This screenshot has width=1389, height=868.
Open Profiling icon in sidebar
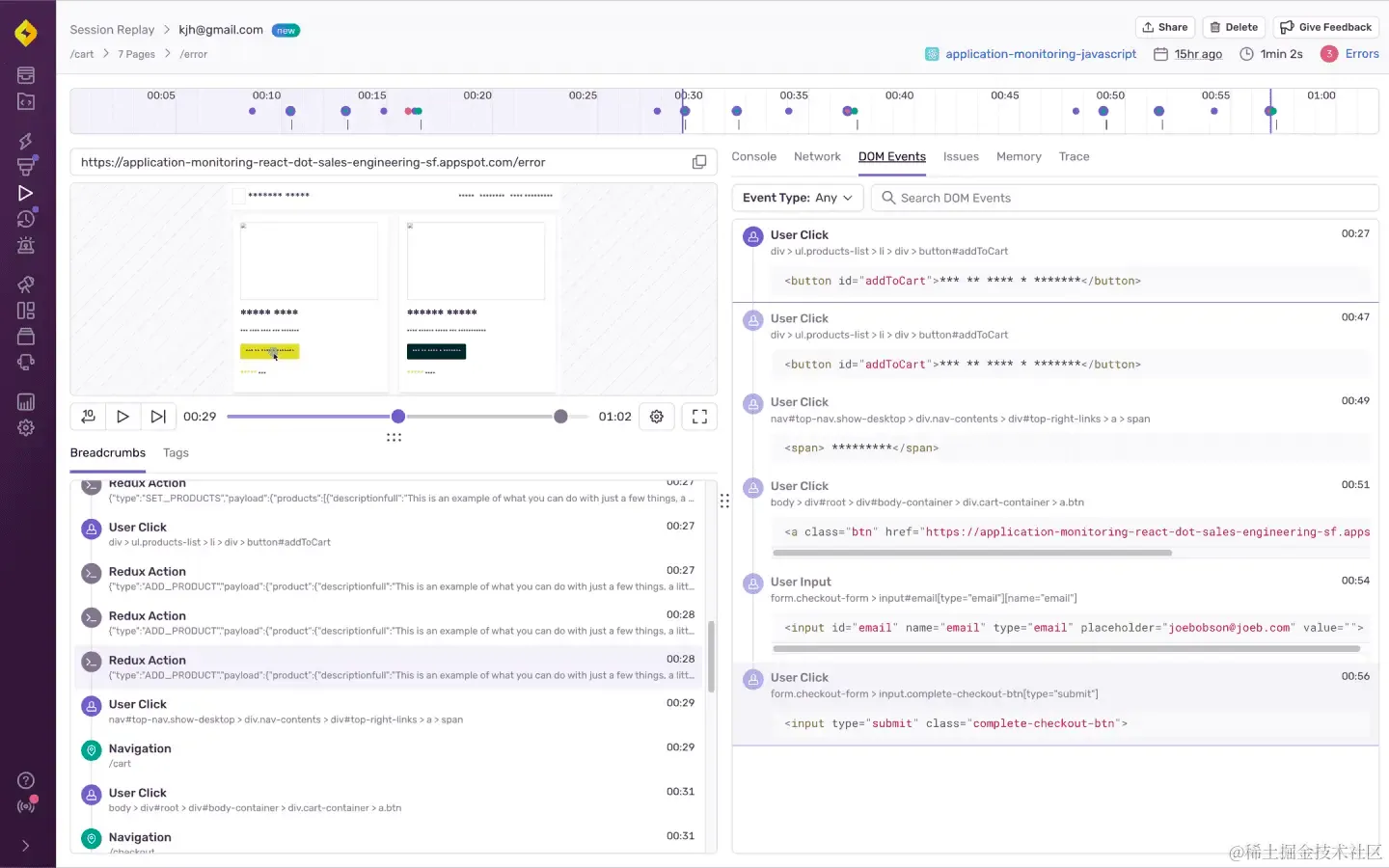pos(26,167)
